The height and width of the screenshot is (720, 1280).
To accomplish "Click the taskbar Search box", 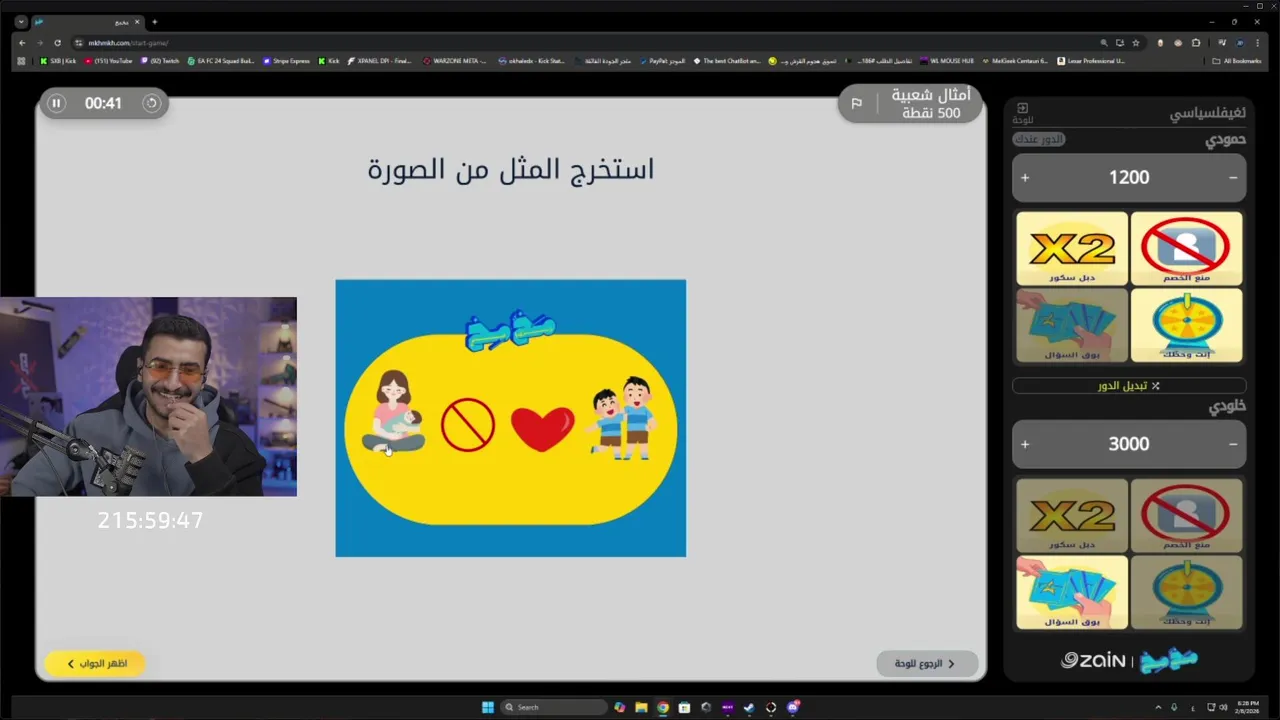I will tap(554, 707).
